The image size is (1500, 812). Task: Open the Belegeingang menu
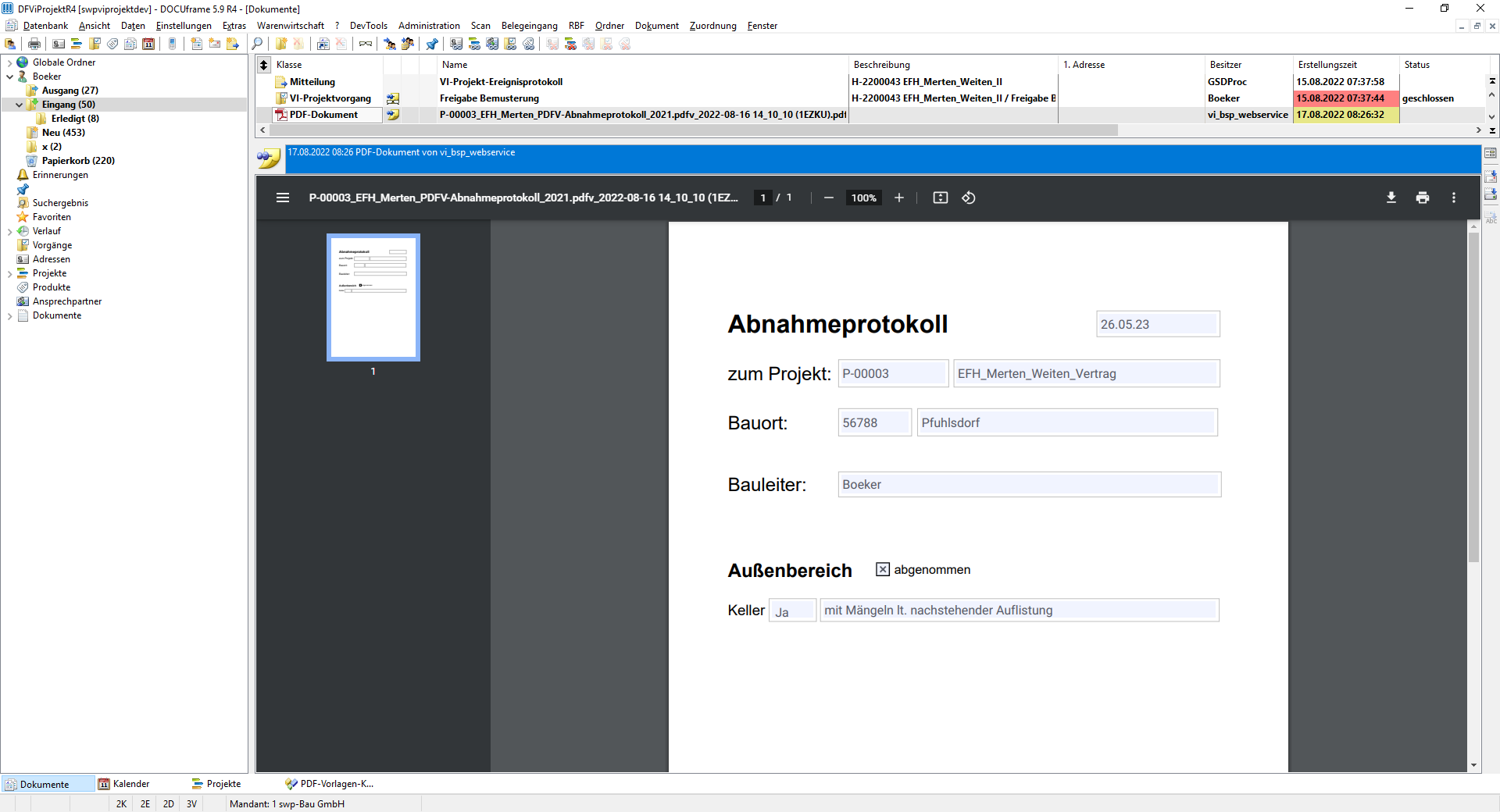pos(530,26)
